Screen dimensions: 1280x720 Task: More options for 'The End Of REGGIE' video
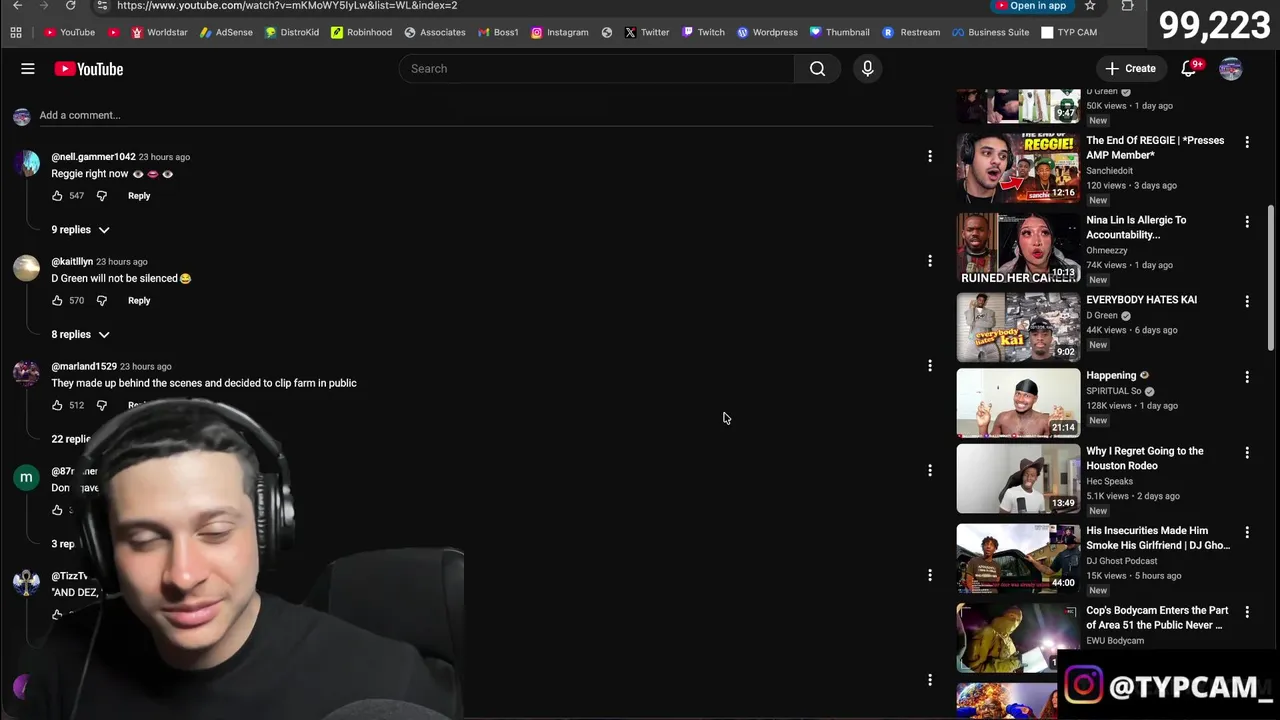pyautogui.click(x=1247, y=142)
